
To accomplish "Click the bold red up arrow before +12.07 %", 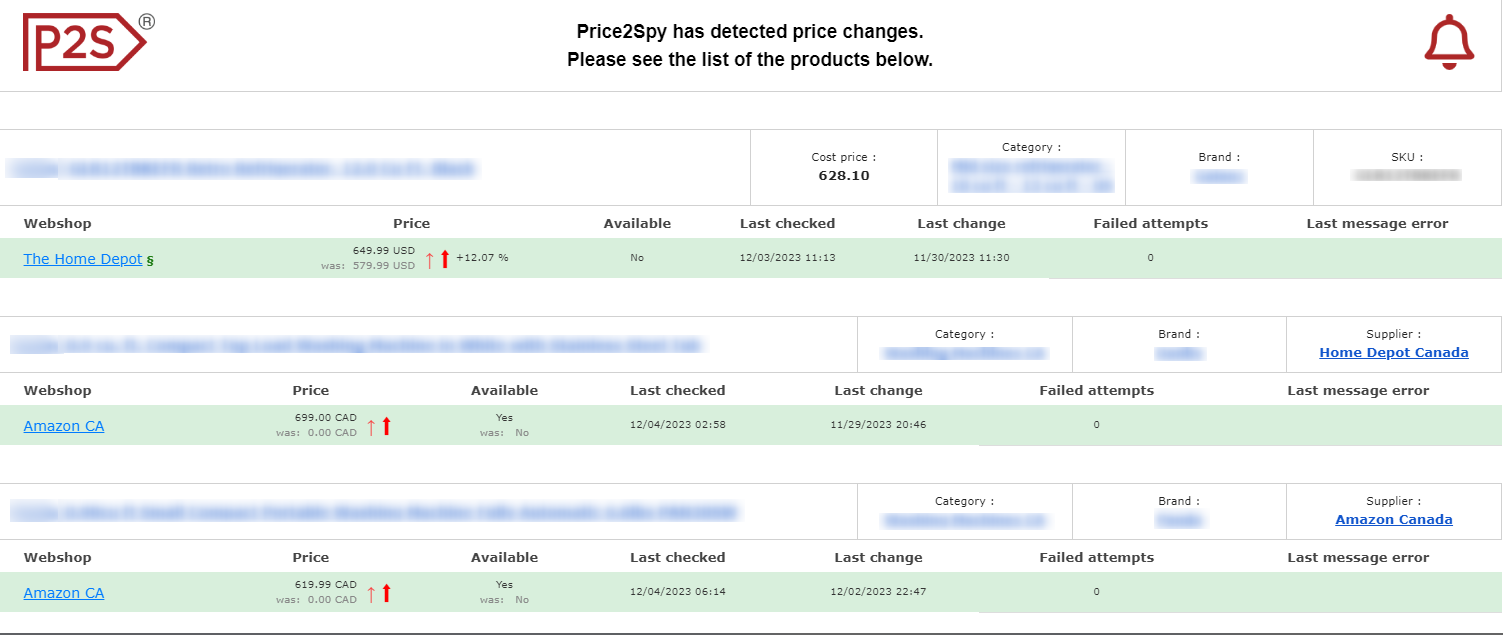I will point(445,259).
